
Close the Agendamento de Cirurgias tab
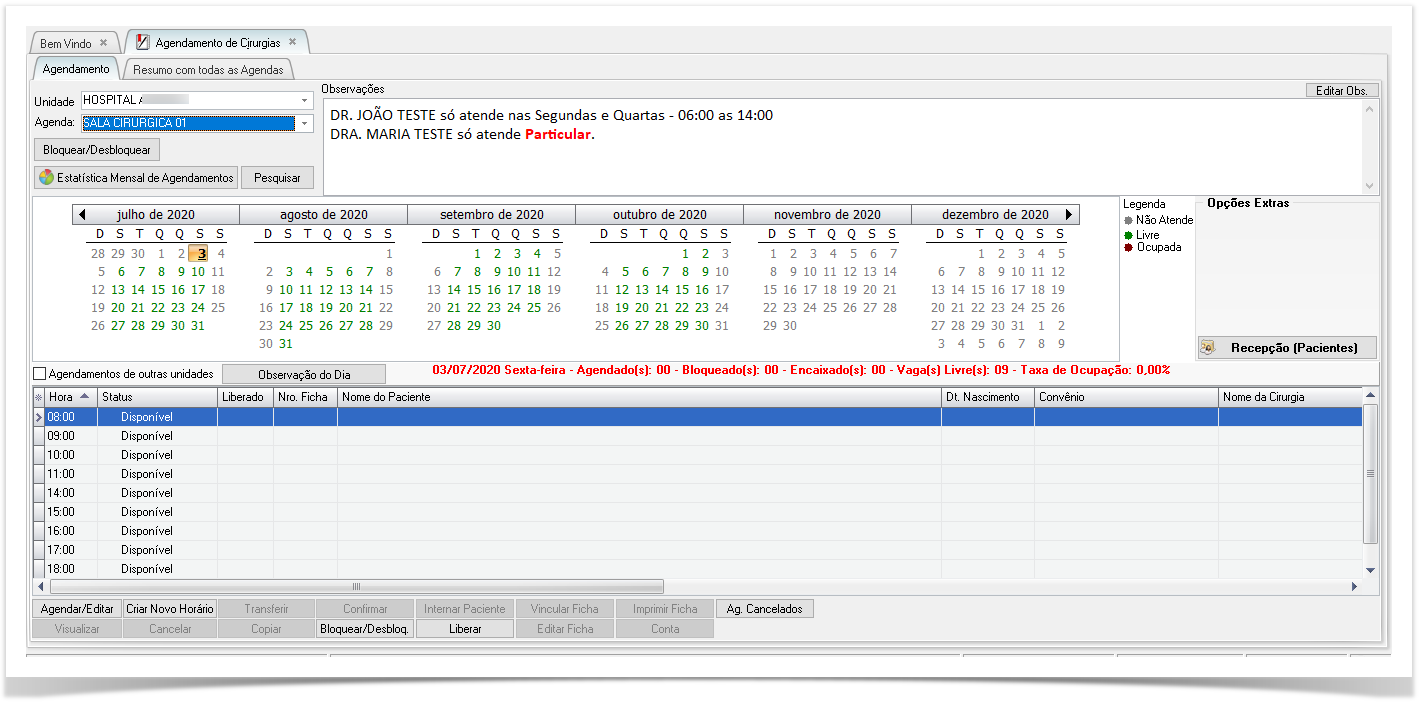[x=292, y=42]
